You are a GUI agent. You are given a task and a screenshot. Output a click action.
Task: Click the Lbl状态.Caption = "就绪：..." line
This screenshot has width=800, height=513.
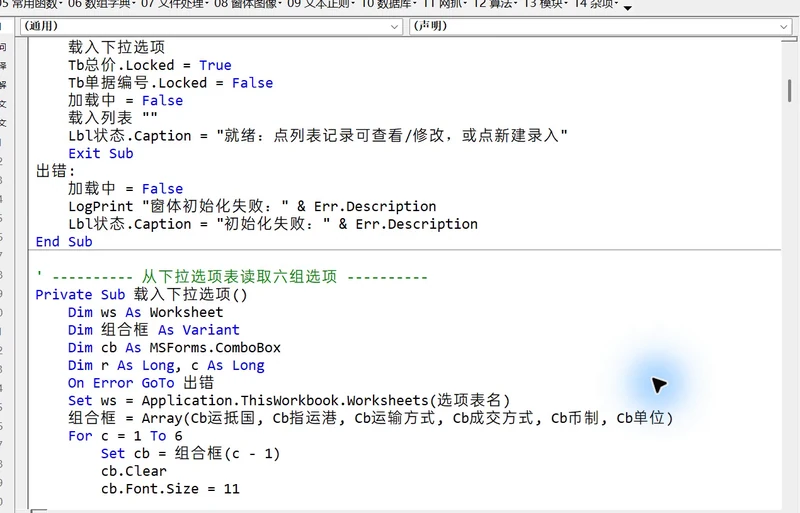[318, 136]
